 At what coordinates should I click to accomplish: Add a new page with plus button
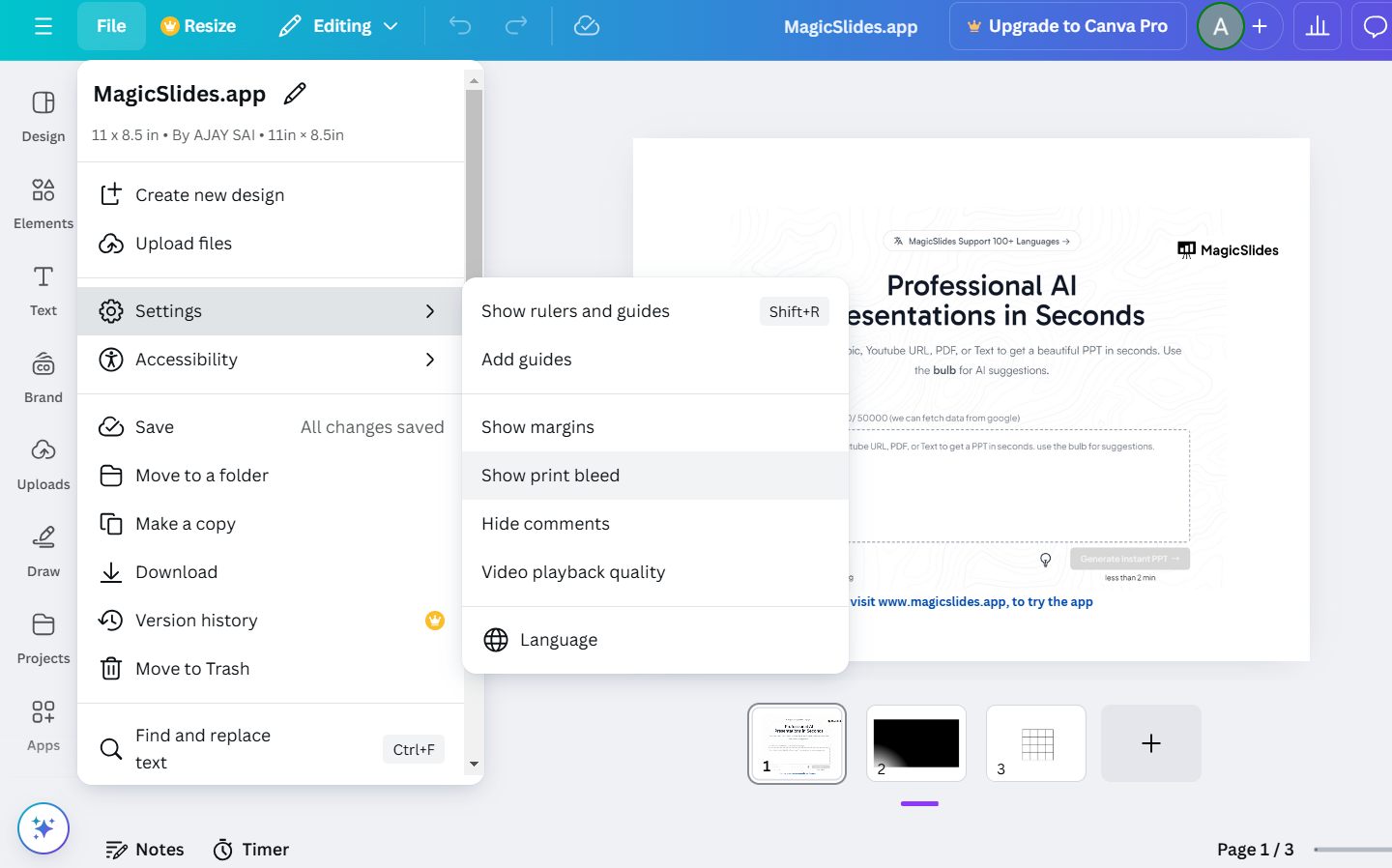click(1151, 743)
